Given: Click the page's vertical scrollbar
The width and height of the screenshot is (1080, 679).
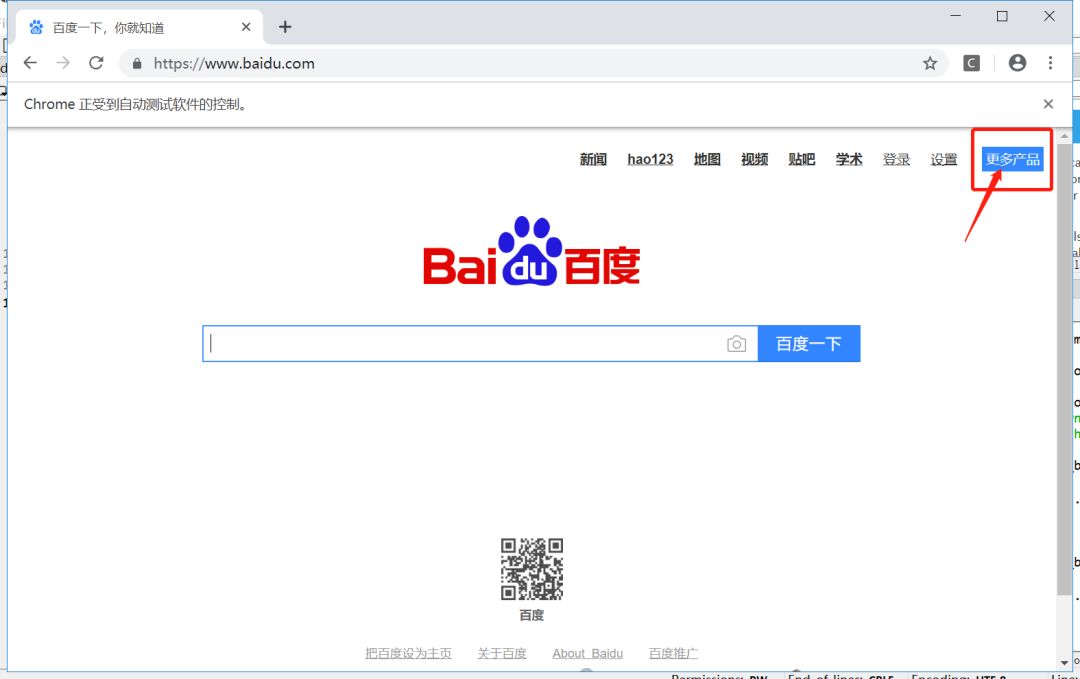Looking at the screenshot, I should click(1064, 368).
